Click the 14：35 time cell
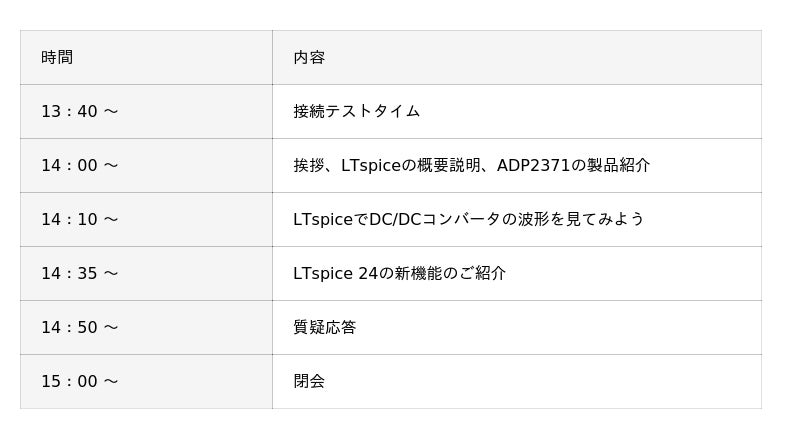Viewport: 800px width, 439px height. 79,273
